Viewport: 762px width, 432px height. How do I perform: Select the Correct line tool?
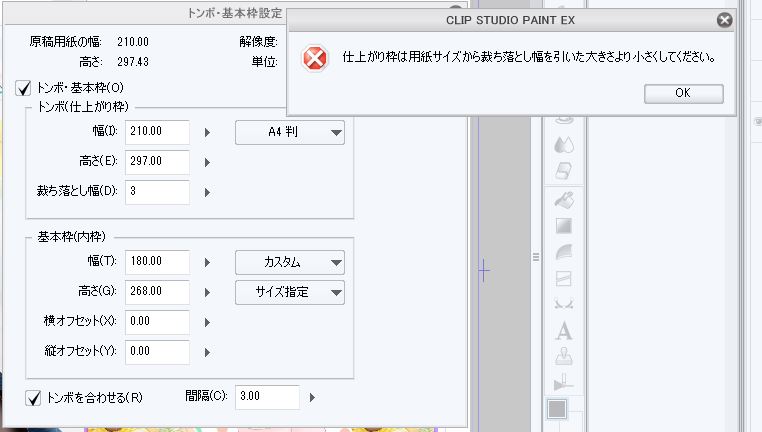point(564,383)
